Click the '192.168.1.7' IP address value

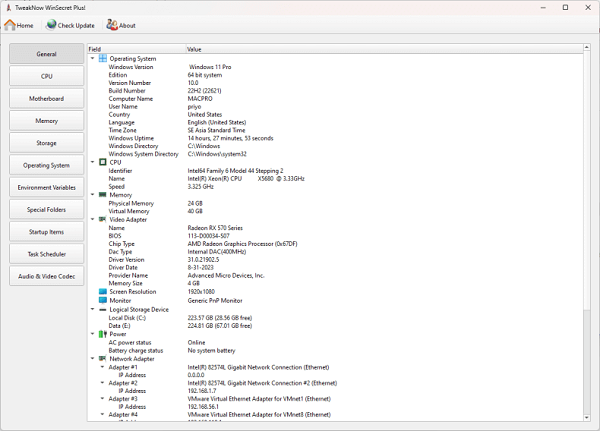[202, 390]
